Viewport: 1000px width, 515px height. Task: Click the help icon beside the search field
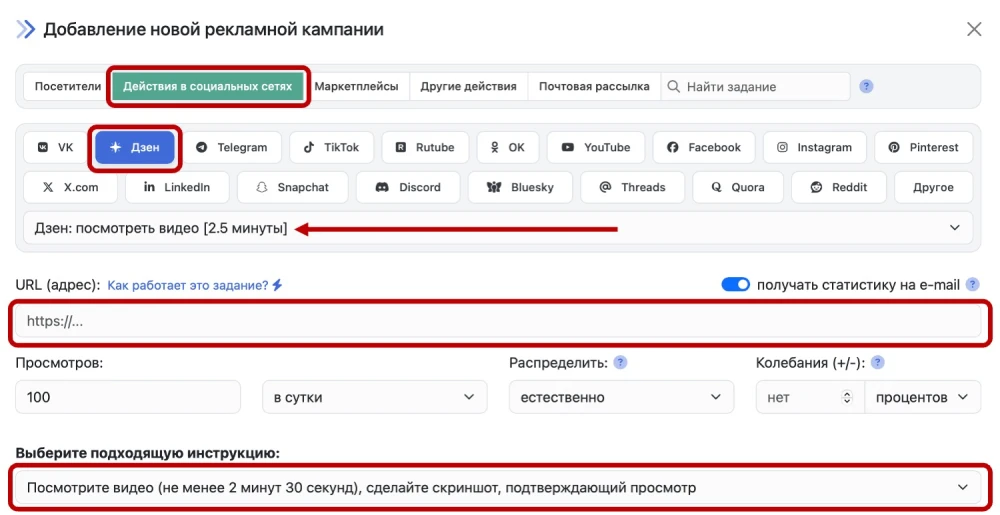(x=866, y=87)
